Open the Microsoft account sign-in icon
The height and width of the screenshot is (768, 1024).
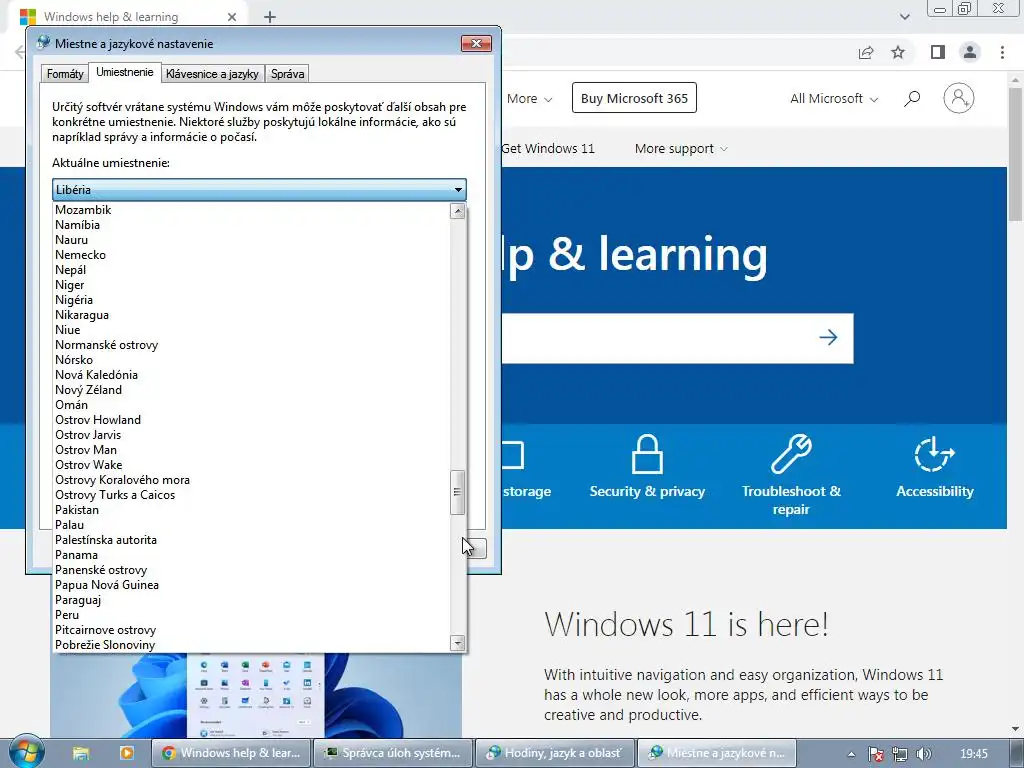click(959, 99)
